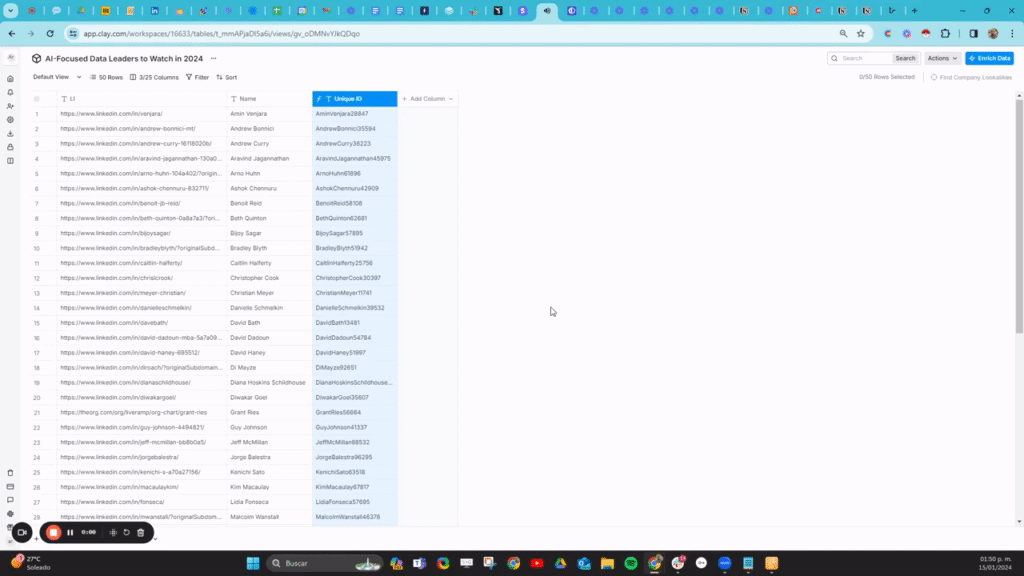Pause the screen recording
The image size is (1024, 576).
(x=70, y=532)
